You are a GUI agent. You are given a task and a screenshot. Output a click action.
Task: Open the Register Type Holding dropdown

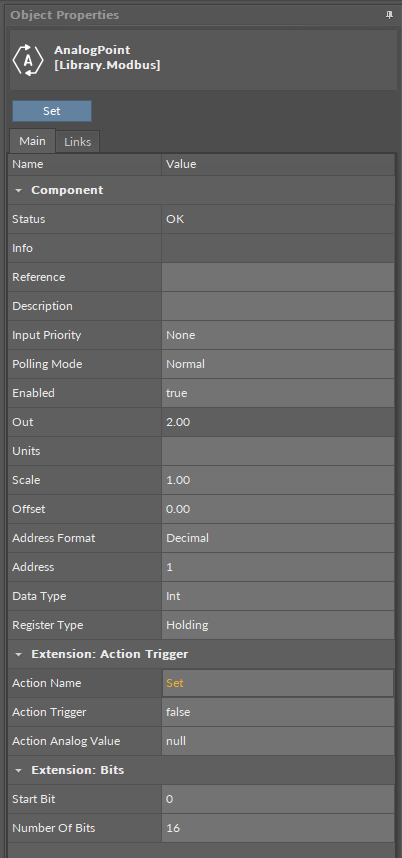(278, 625)
